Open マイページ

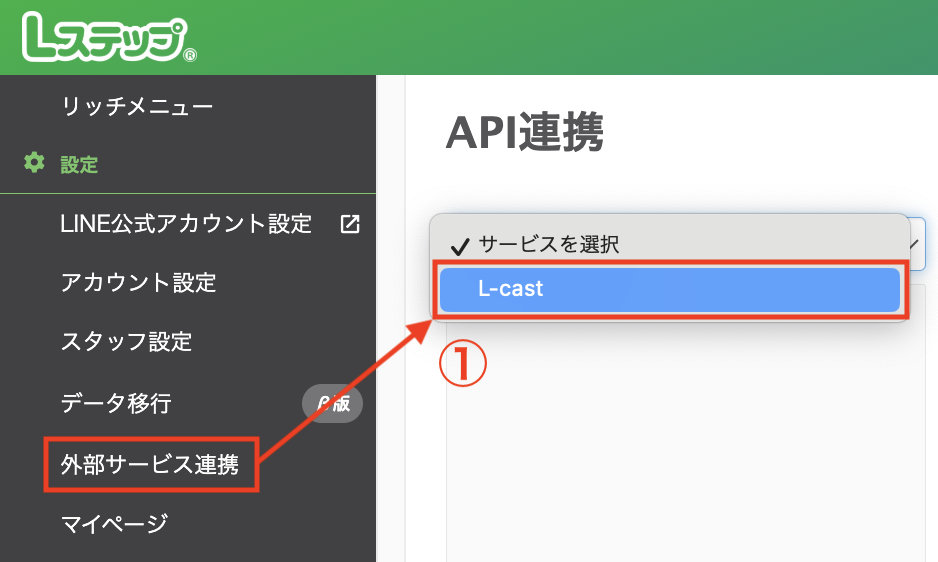click(x=114, y=524)
